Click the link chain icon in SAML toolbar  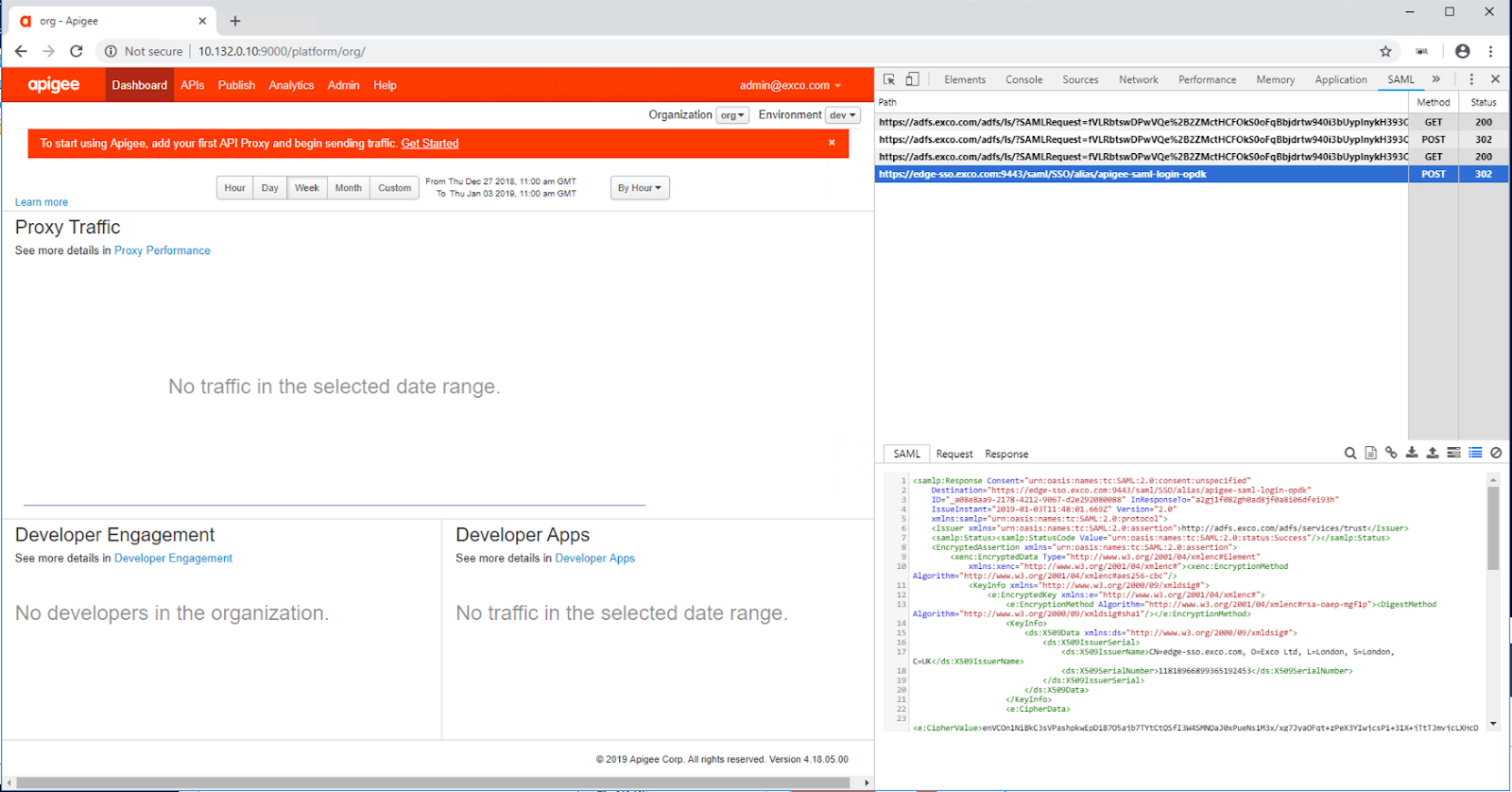point(1391,454)
